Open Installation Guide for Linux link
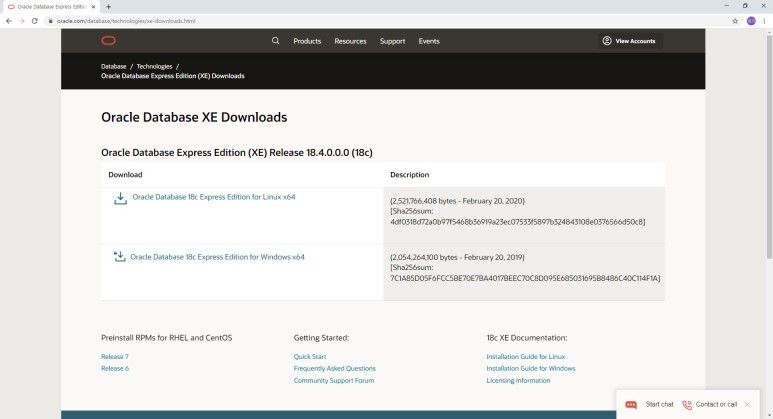This screenshot has height=419, width=773. tap(526, 356)
